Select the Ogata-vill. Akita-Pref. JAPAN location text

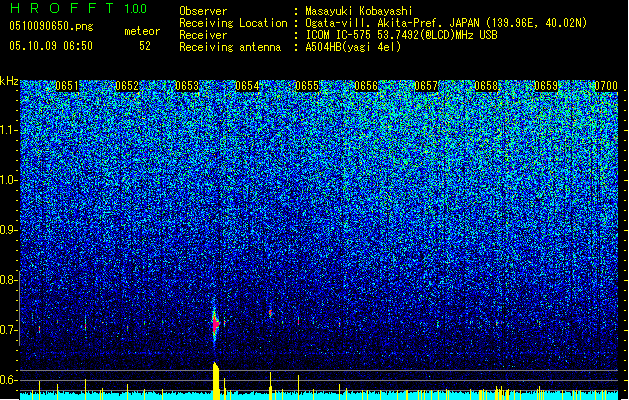click(x=446, y=23)
